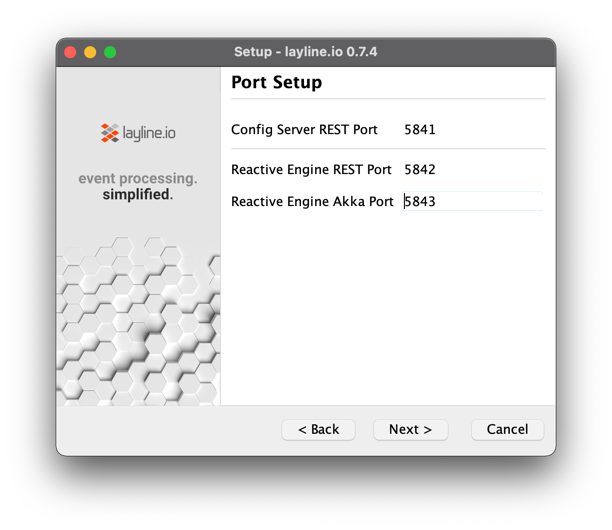Maximize the window using green button

pos(110,52)
